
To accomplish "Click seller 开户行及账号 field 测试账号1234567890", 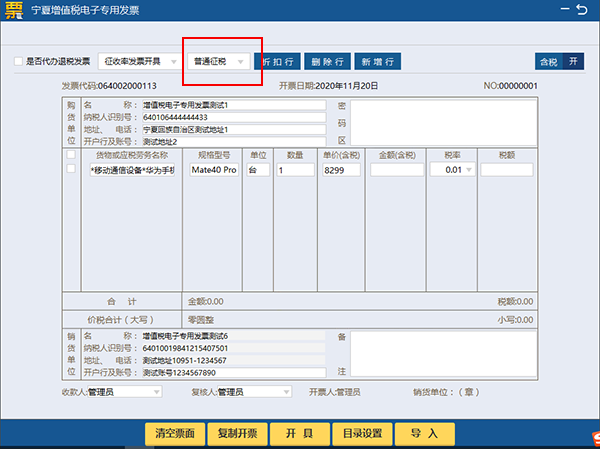I will [x=234, y=372].
